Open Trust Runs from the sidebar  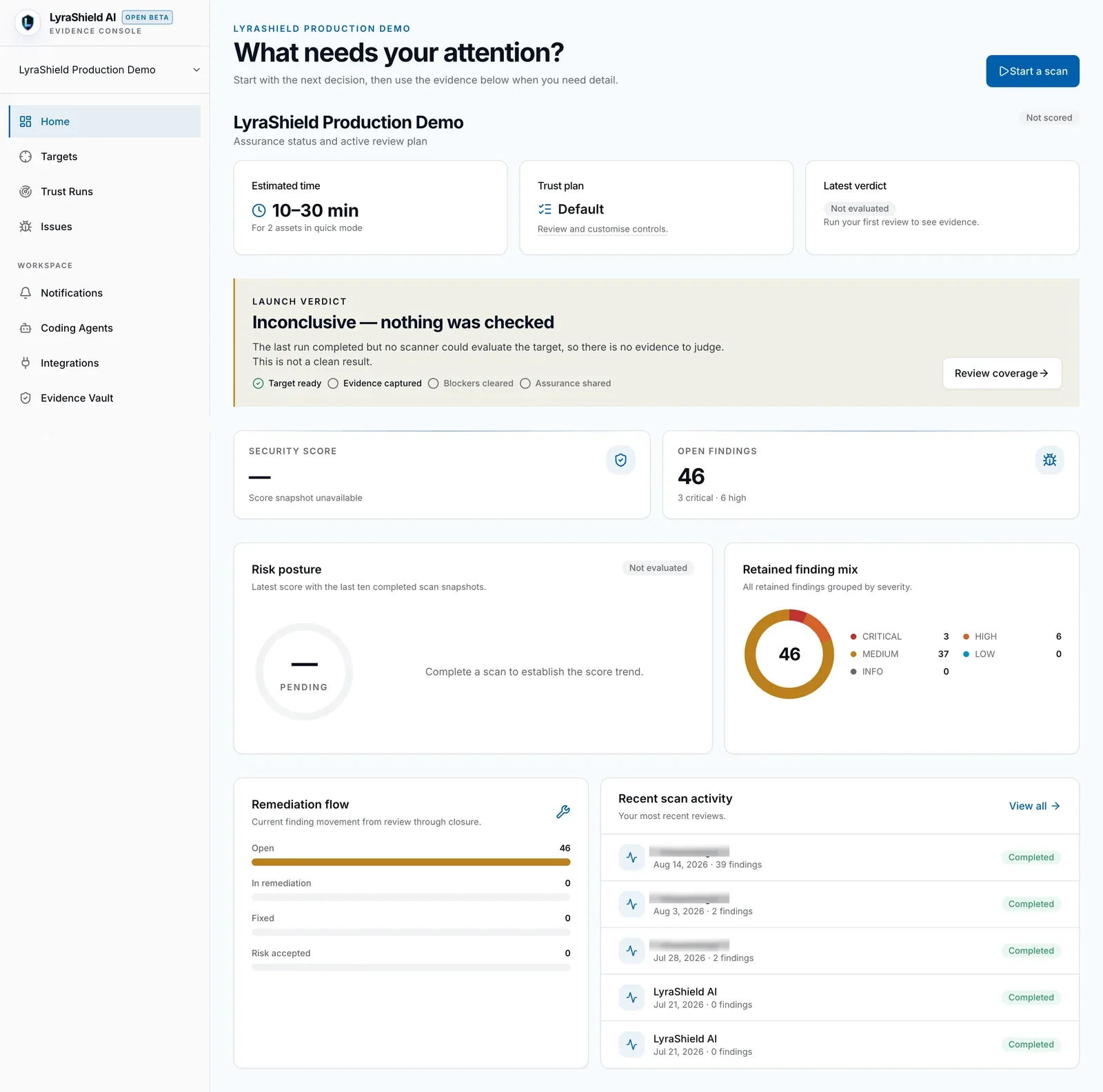(x=105, y=192)
